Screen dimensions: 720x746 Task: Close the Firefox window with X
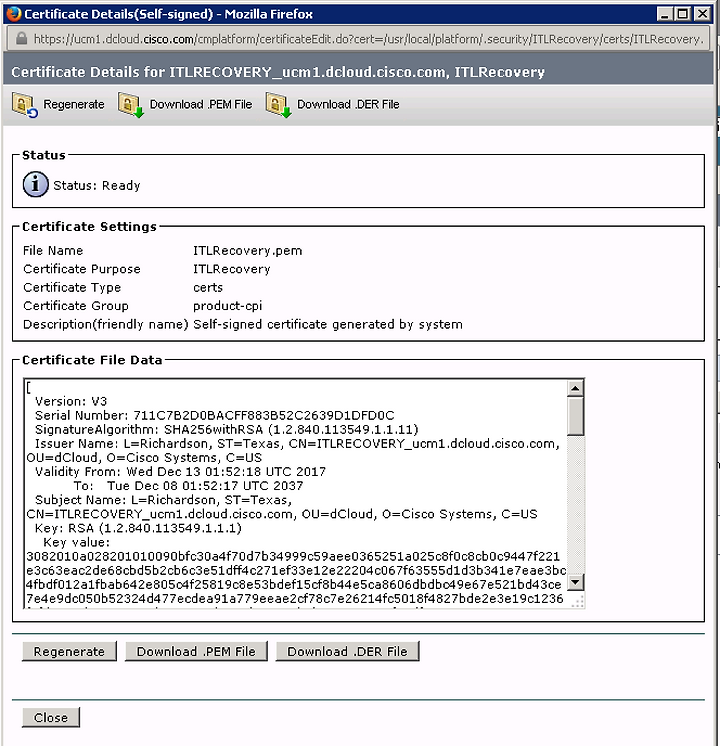(702, 14)
